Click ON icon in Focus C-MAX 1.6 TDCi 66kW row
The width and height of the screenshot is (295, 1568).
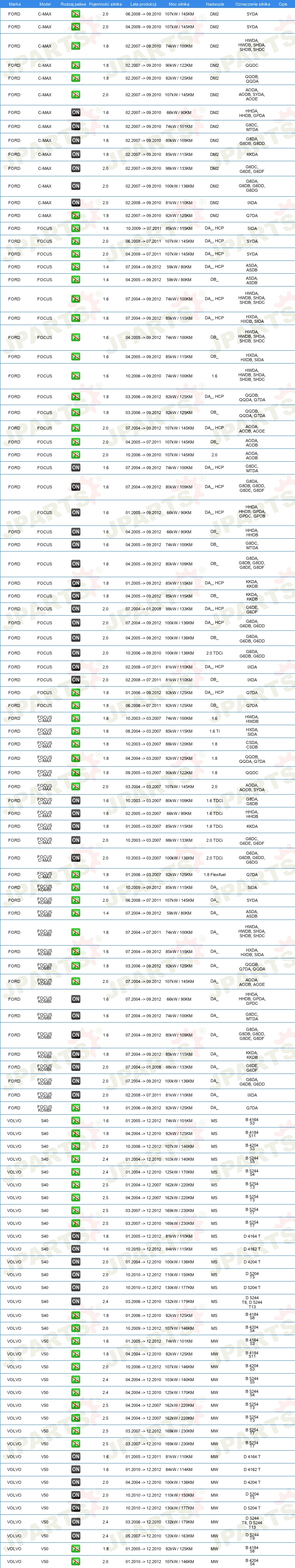tap(75, 814)
